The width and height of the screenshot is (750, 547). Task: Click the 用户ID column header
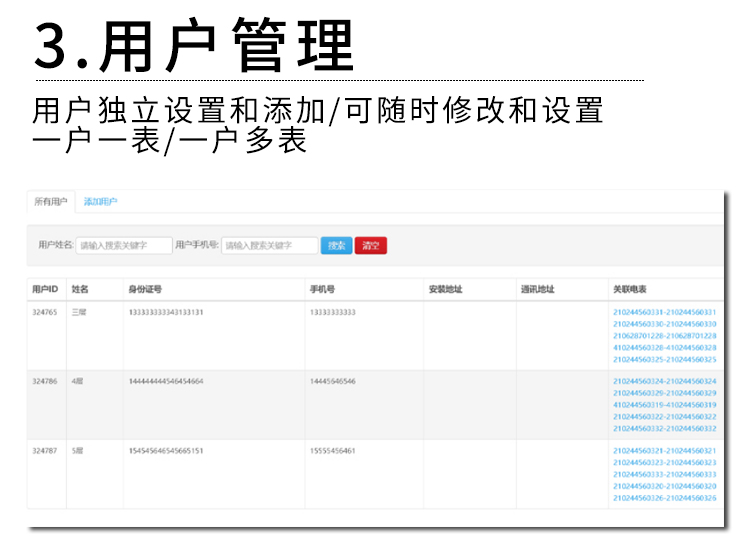[x=45, y=289]
